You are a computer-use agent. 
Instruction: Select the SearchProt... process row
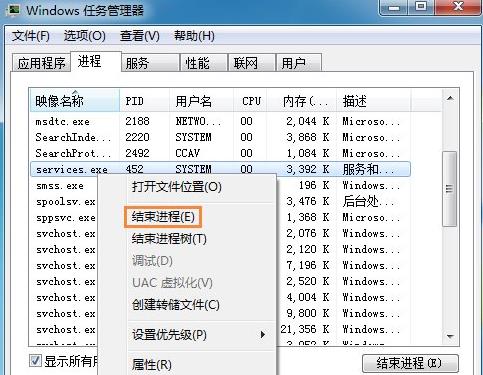point(220,153)
